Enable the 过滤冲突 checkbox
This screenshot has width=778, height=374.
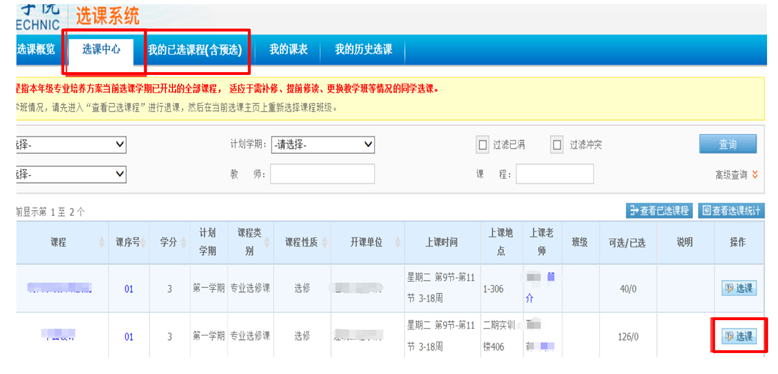coord(557,145)
